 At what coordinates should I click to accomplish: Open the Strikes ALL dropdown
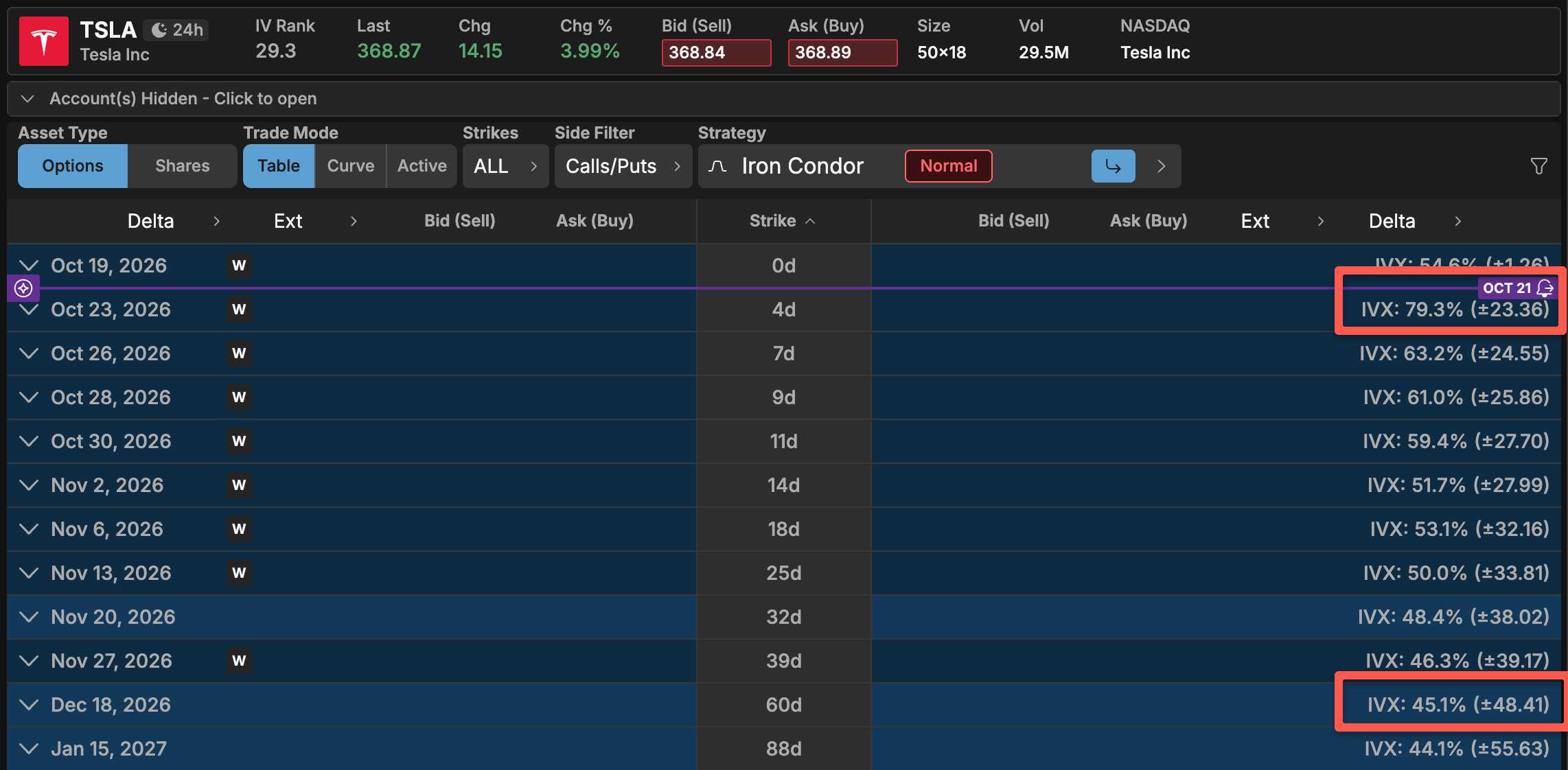(505, 166)
